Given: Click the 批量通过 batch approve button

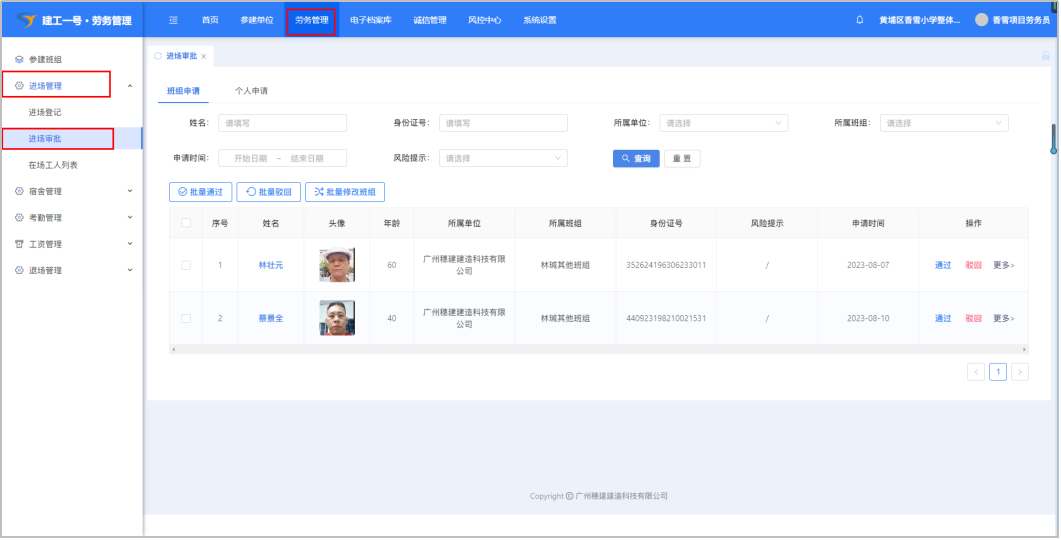Looking at the screenshot, I should coord(201,192).
